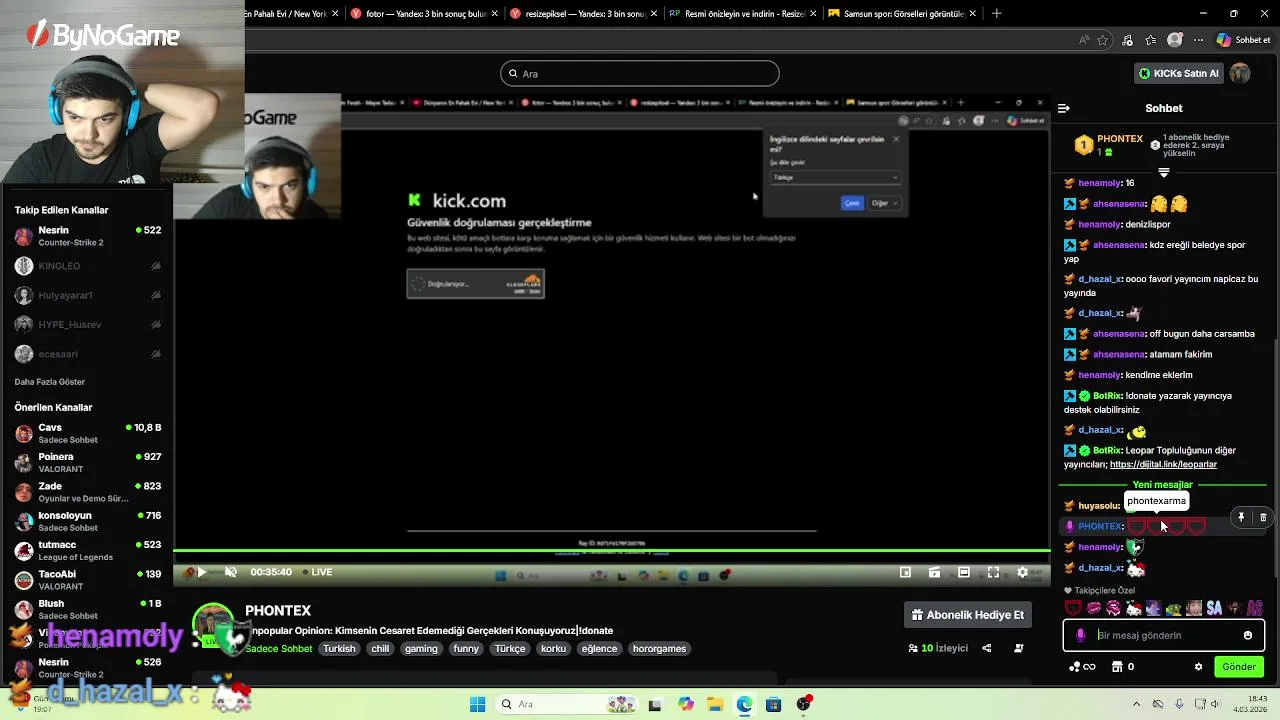Open konsoloyun channel
The image size is (1280, 720).
(x=88, y=521)
